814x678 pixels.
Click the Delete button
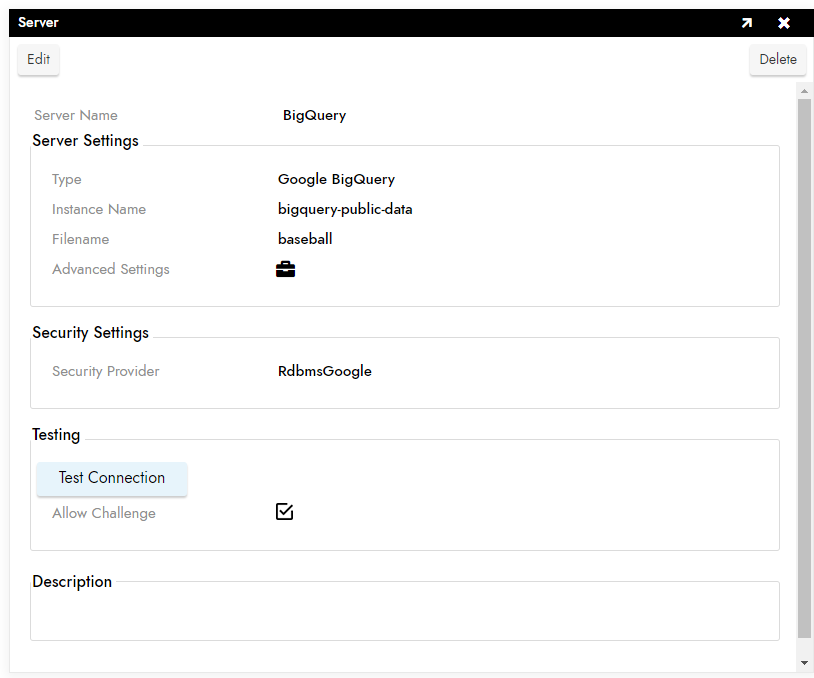tap(777, 59)
